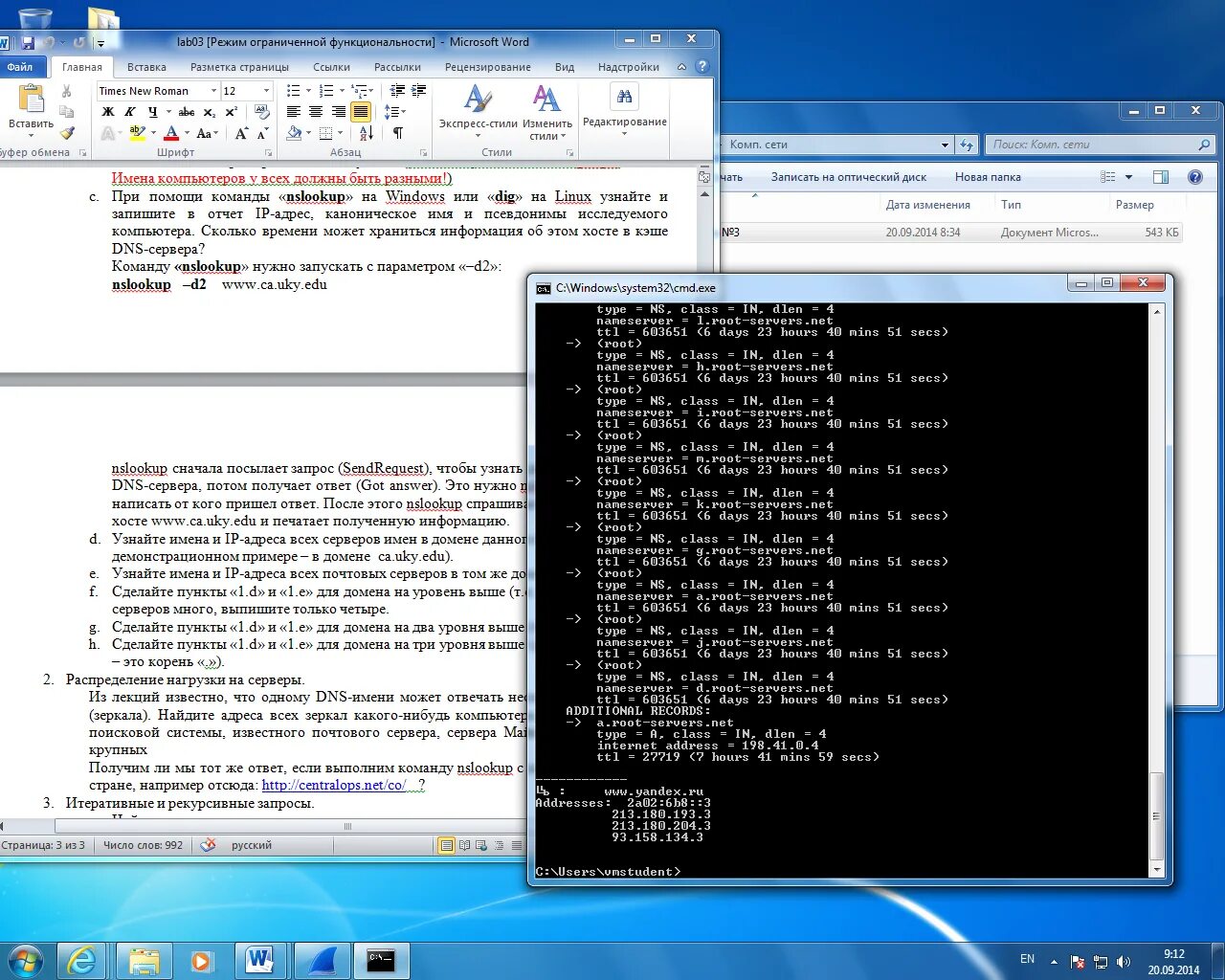Image resolution: width=1225 pixels, height=980 pixels.
Task: Click the Save icon in Quick Access Toolbar
Action: (28, 42)
